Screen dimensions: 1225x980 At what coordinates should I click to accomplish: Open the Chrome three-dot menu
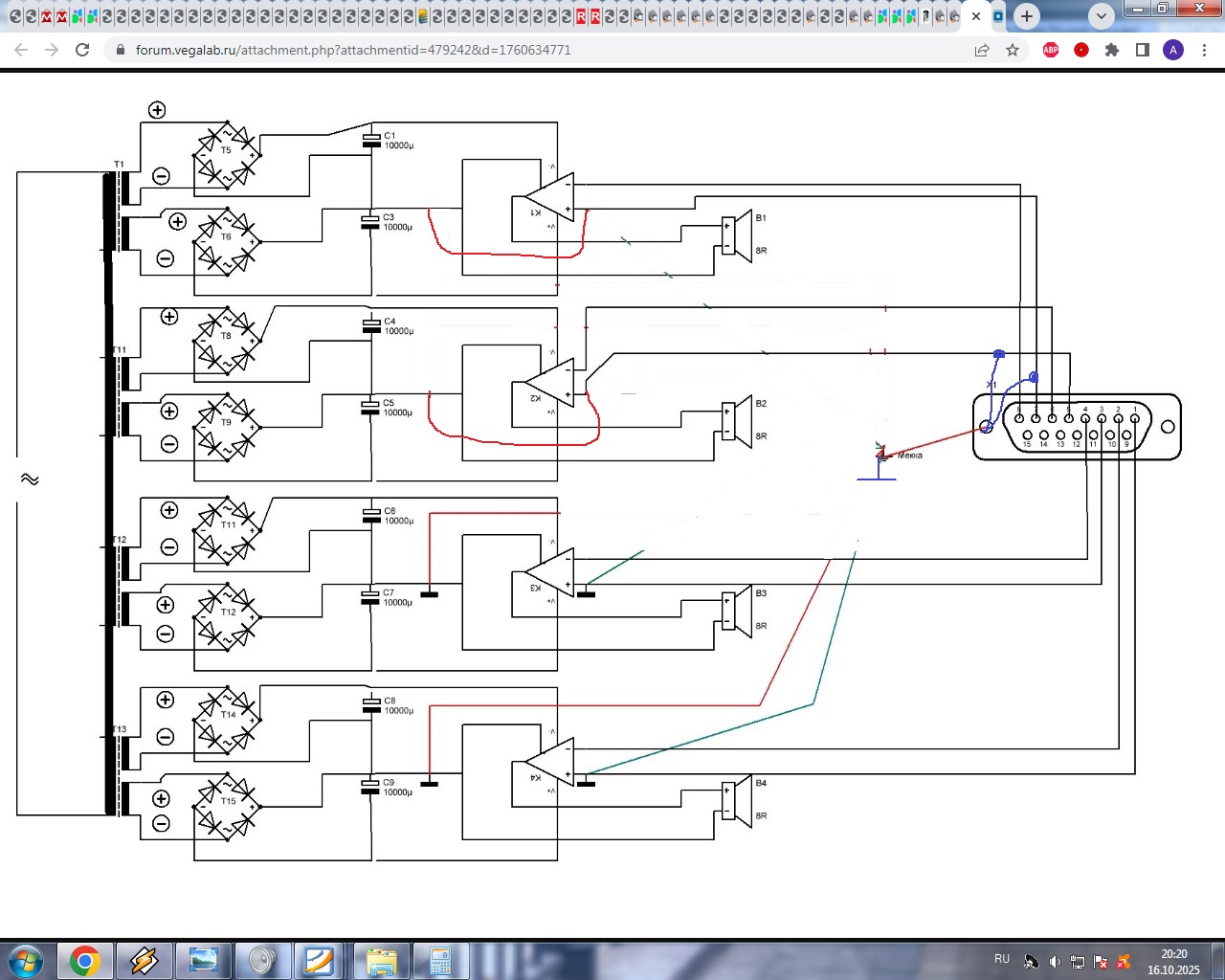(1204, 50)
